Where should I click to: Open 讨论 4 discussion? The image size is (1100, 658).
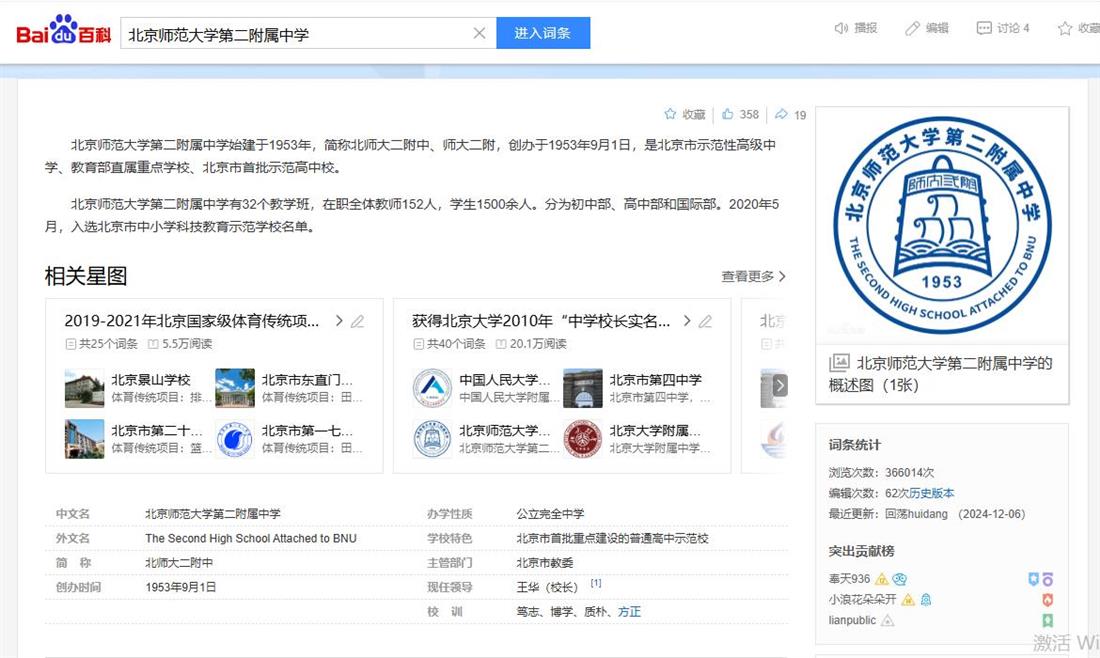[x=1003, y=28]
